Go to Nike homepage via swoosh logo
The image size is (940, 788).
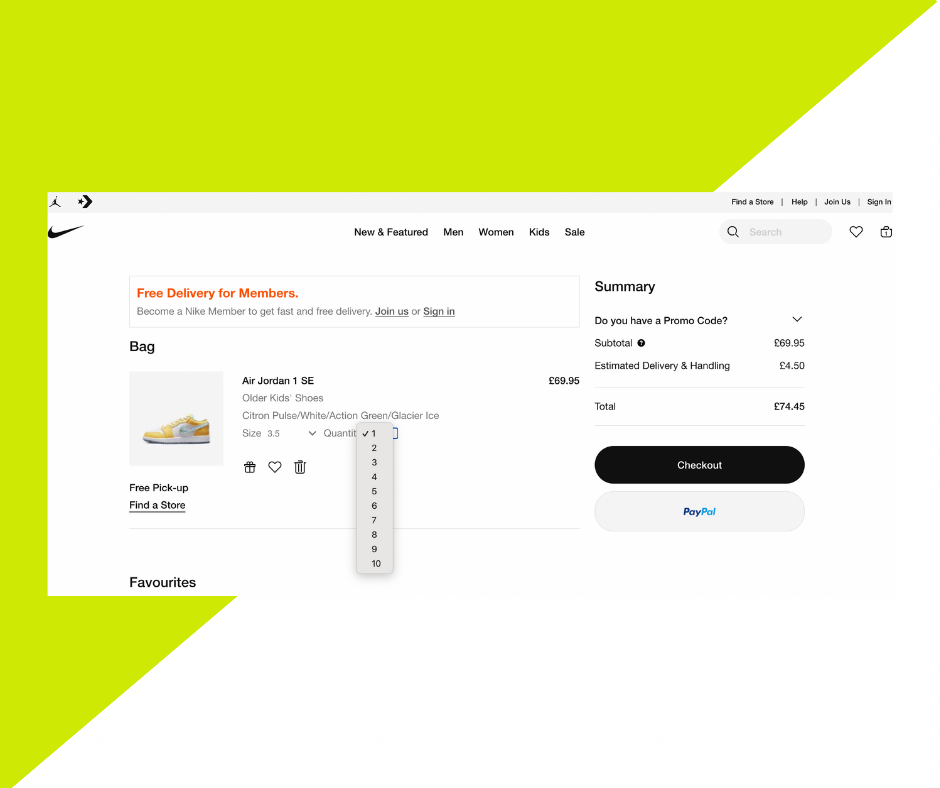pyautogui.click(x=66, y=231)
